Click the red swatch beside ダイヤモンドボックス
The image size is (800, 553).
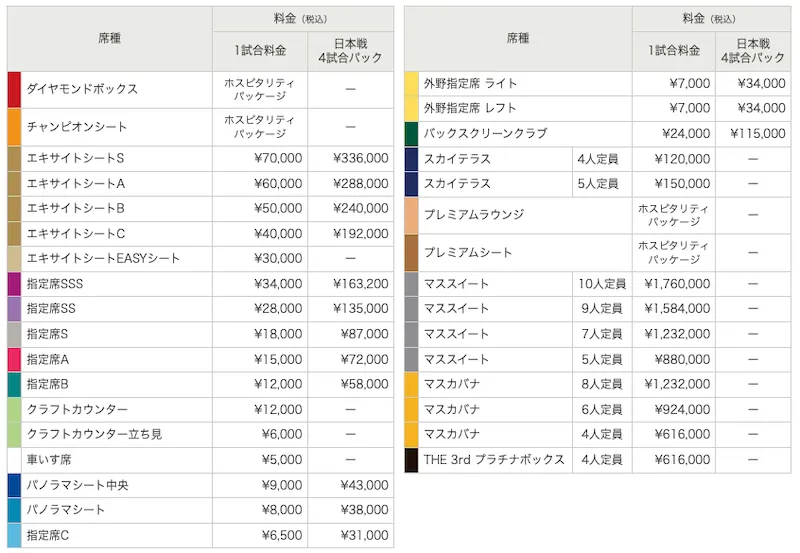pyautogui.click(x=14, y=89)
